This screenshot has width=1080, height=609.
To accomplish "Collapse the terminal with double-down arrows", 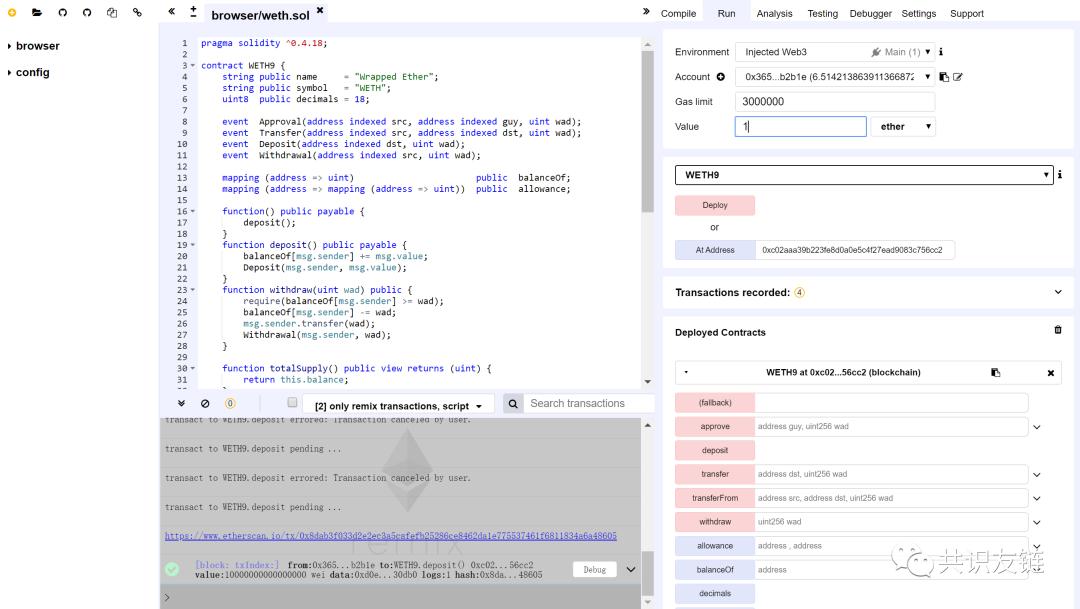I will (181, 404).
